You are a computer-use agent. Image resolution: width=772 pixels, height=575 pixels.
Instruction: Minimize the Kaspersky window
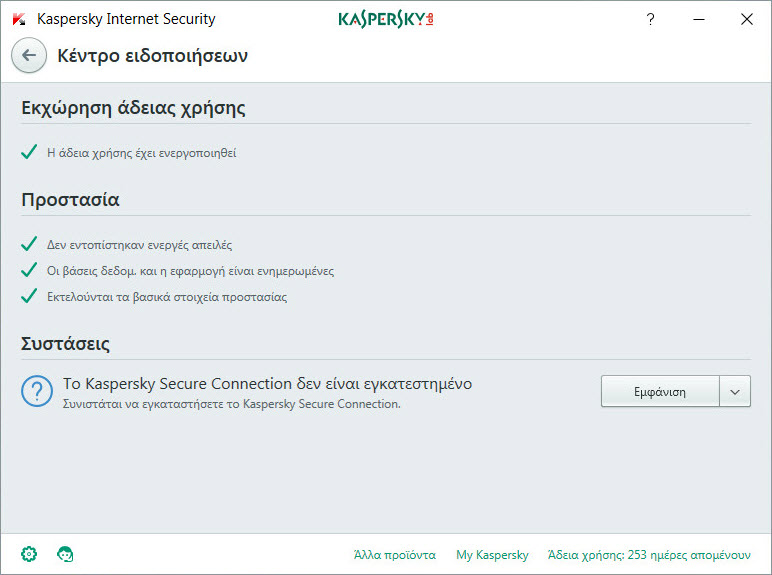click(x=699, y=19)
